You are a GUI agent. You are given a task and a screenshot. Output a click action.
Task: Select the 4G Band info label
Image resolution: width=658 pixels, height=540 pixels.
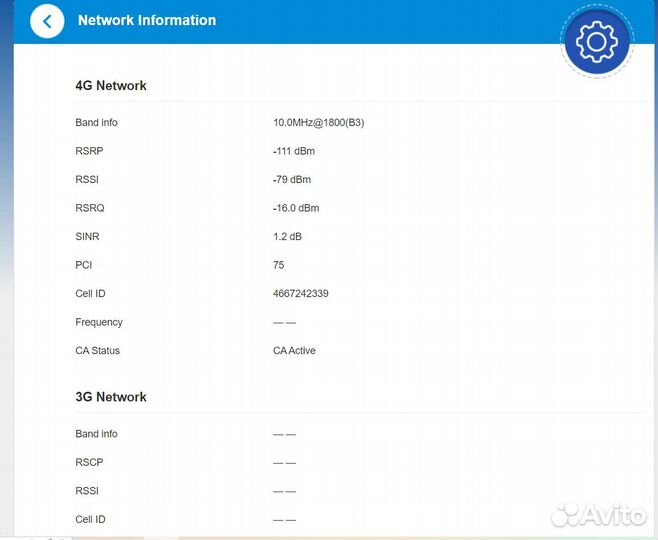[x=96, y=123]
